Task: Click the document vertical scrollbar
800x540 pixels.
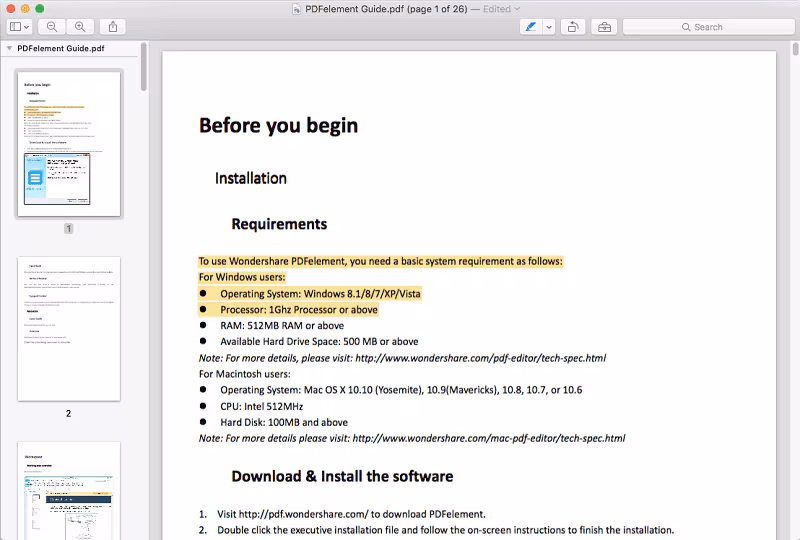Action: 795,50
